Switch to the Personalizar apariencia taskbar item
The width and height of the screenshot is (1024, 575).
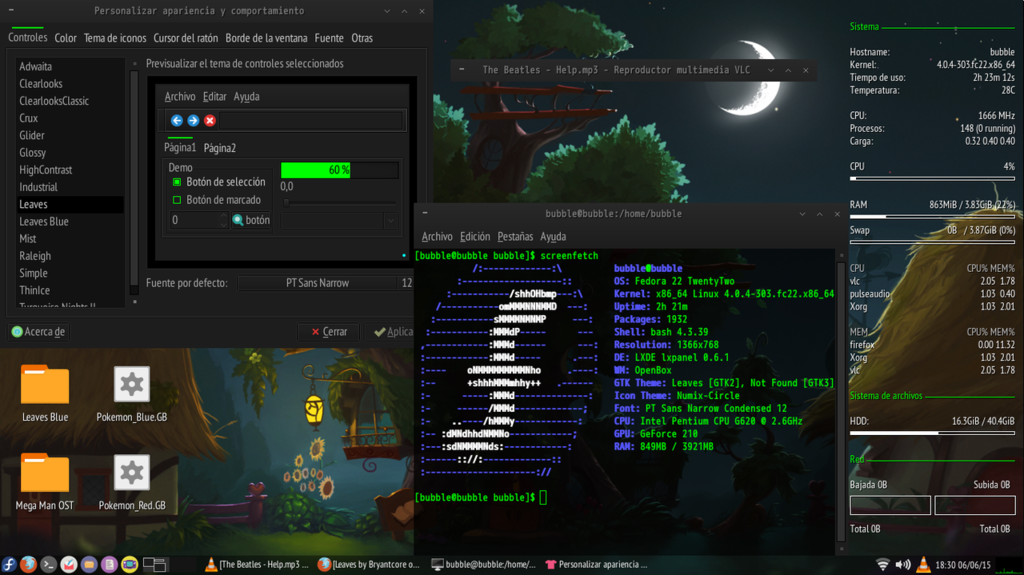click(597, 565)
